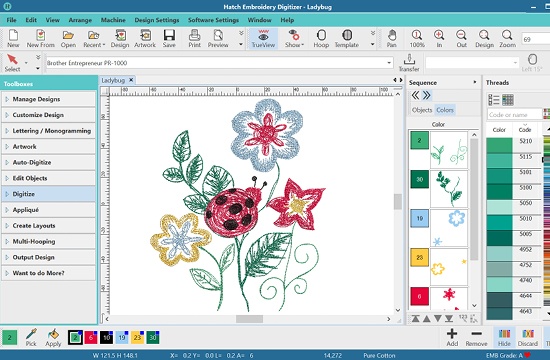Remove a color from the palette
This screenshot has height=360, width=550.
[x=476, y=338]
